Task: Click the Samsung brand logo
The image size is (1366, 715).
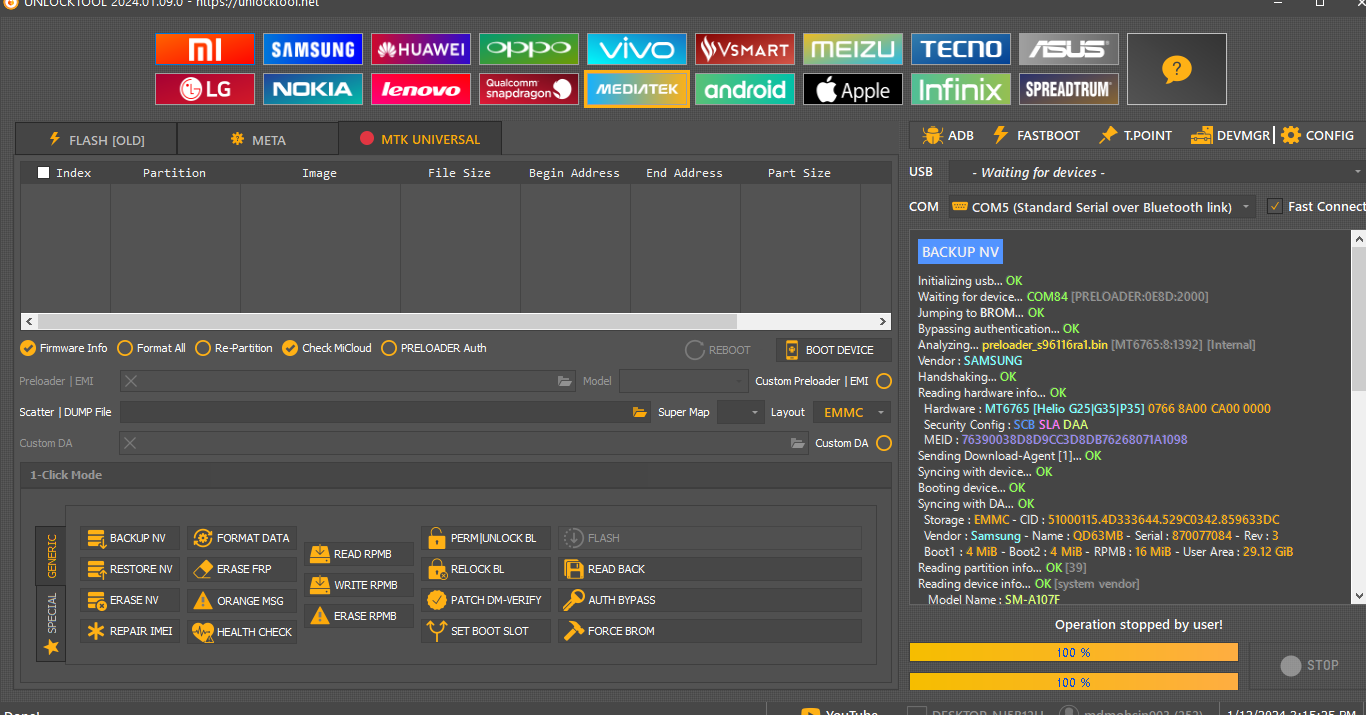Action: click(x=313, y=49)
